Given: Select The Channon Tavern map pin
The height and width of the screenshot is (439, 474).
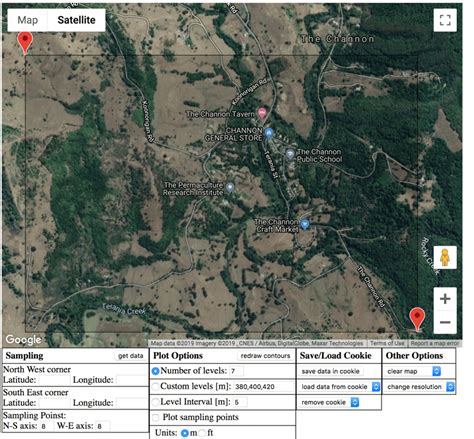Looking at the screenshot, I should click(x=262, y=113).
